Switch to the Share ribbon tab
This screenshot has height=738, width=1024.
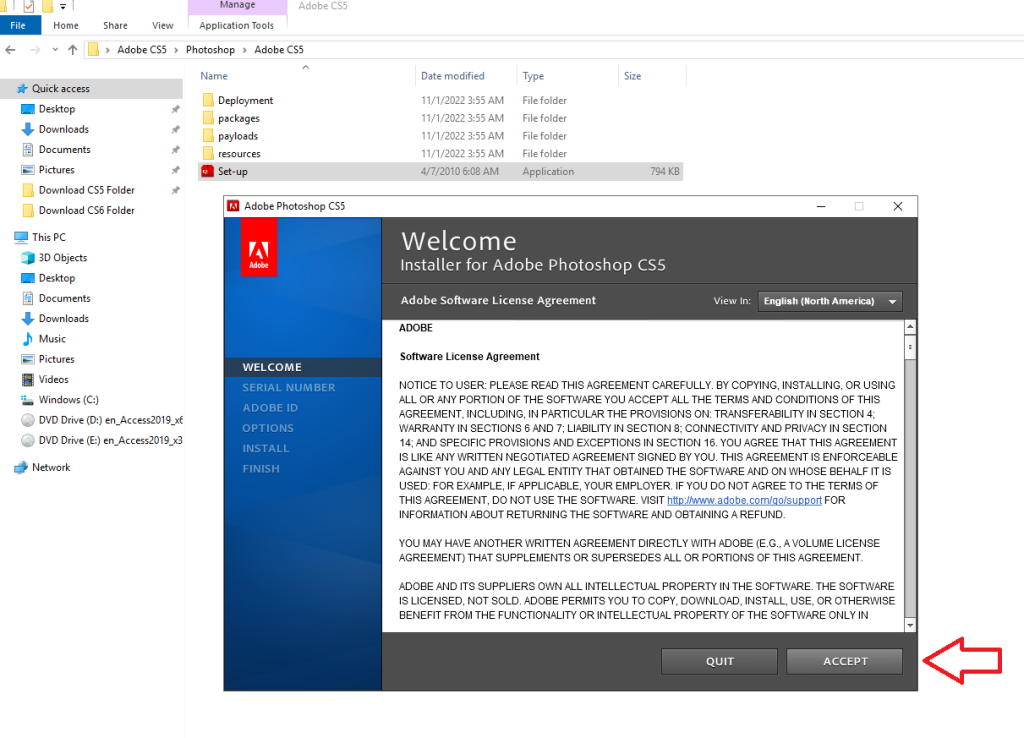pos(116,25)
